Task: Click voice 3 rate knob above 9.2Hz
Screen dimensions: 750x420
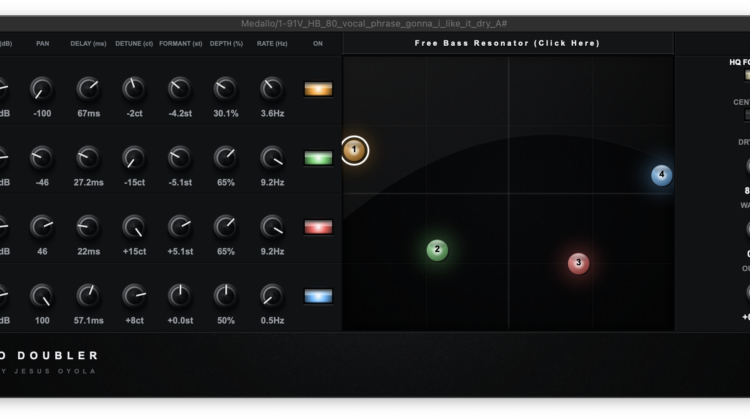Action: click(272, 227)
